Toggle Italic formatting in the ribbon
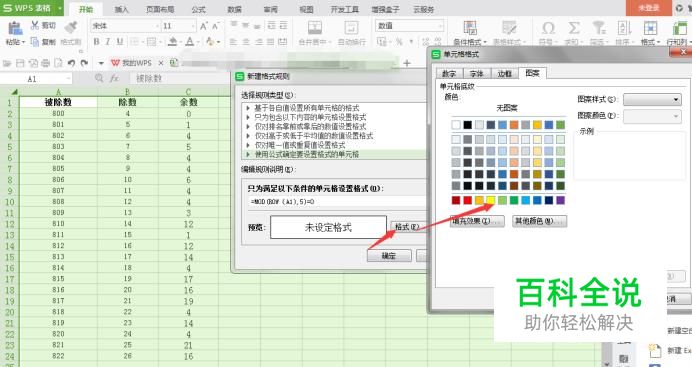 [x=108, y=41]
